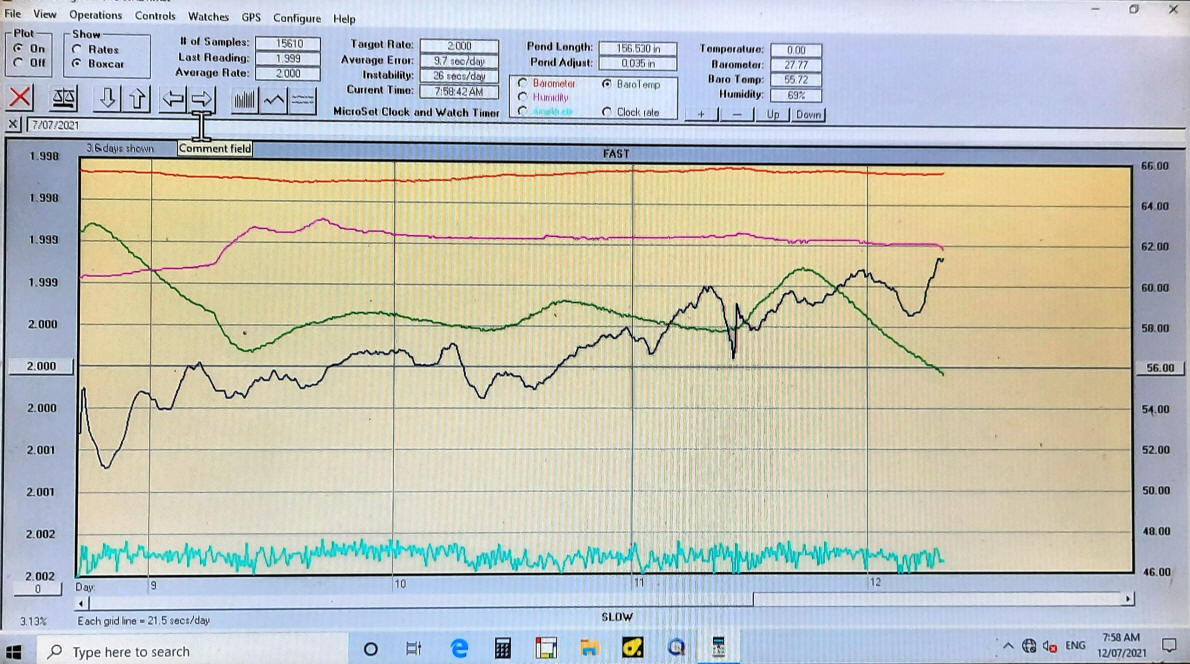The image size is (1190, 664).
Task: Click the zigzag line graph icon
Action: point(274,99)
